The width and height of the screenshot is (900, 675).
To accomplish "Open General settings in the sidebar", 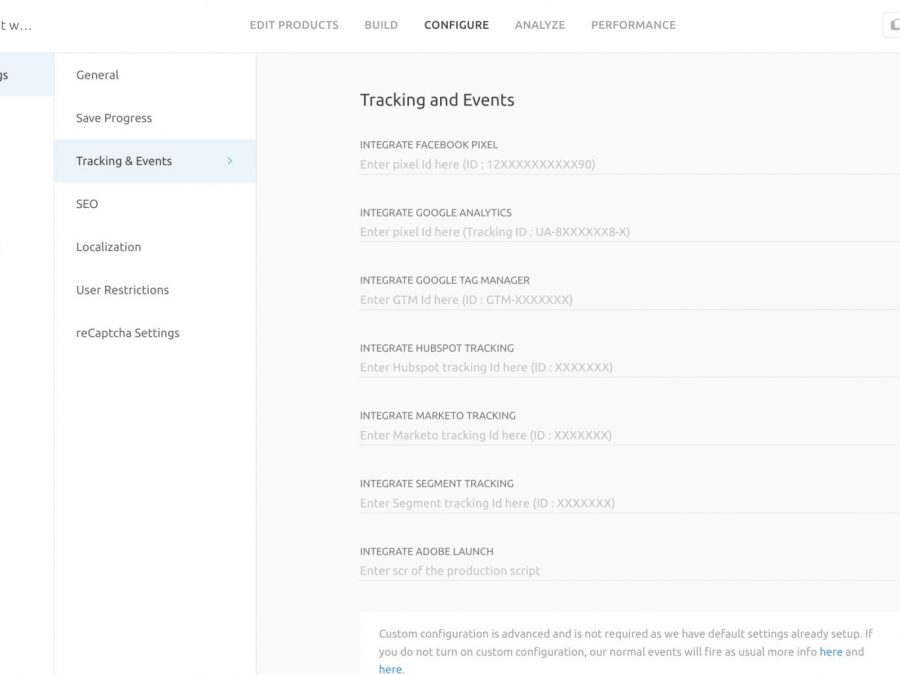I will (x=97, y=75).
